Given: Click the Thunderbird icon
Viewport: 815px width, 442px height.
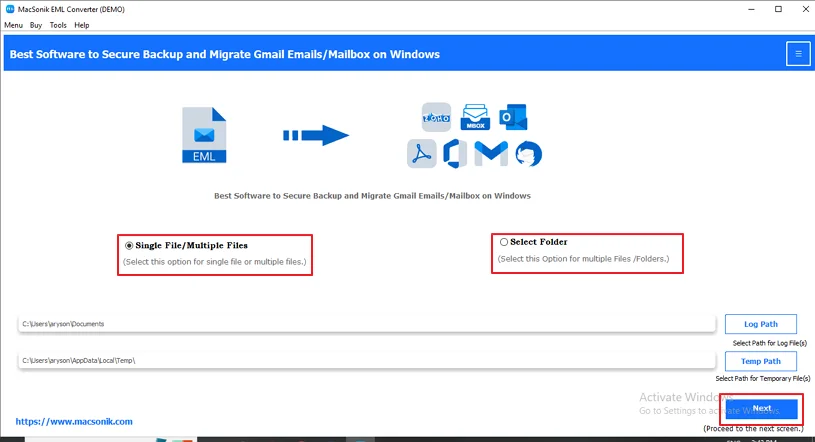Looking at the screenshot, I should click(529, 154).
